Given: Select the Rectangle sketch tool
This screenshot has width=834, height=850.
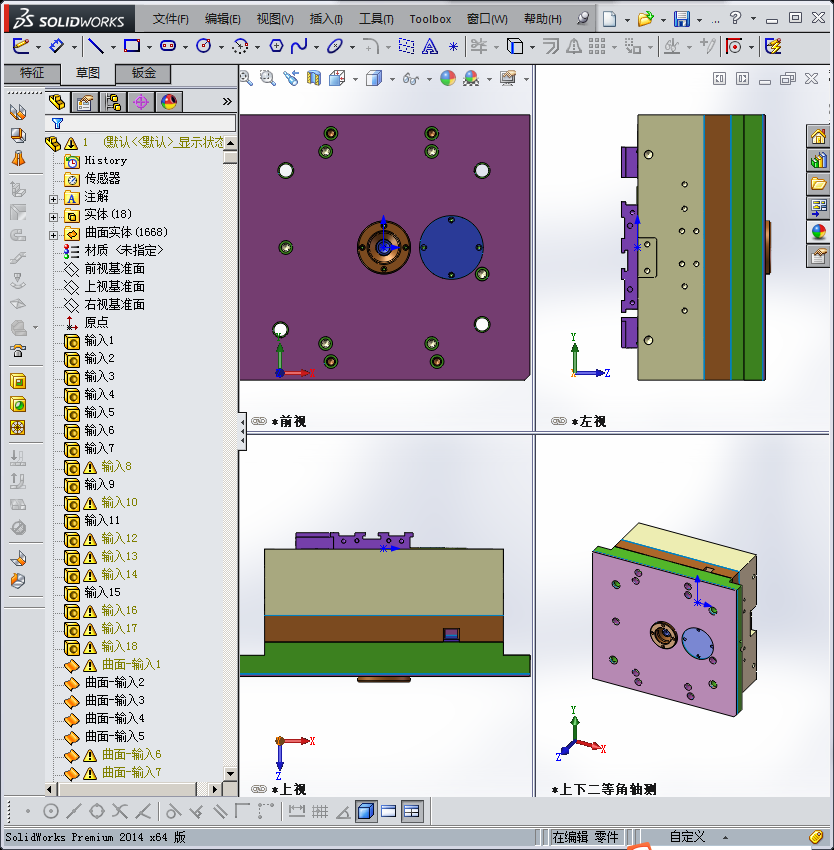Looking at the screenshot, I should coord(132,46).
